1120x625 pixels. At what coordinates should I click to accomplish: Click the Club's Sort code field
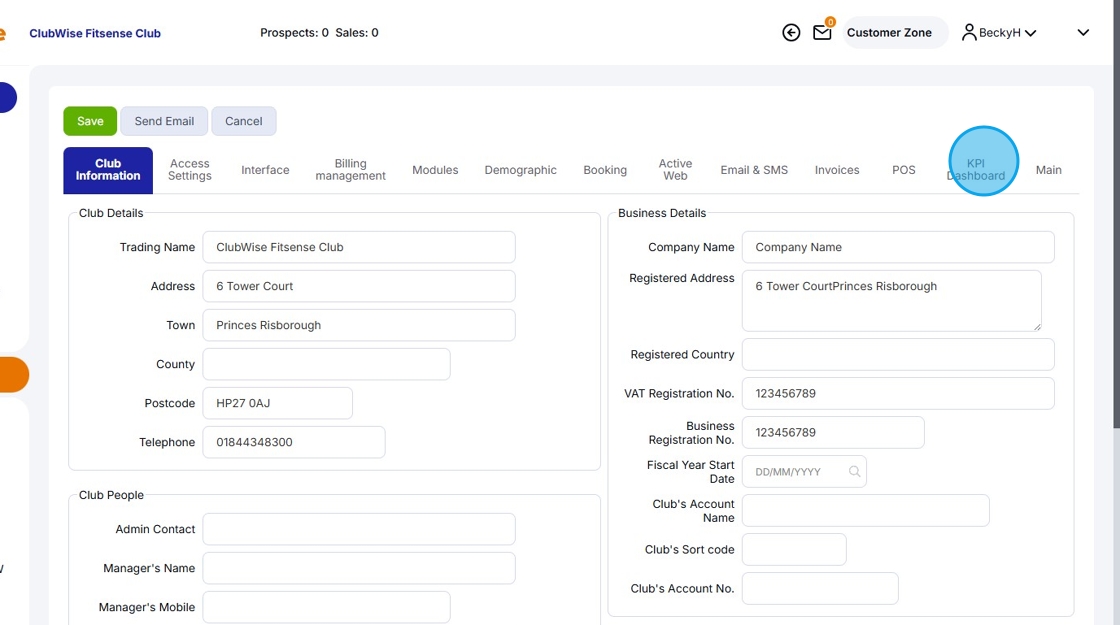pyautogui.click(x=794, y=550)
